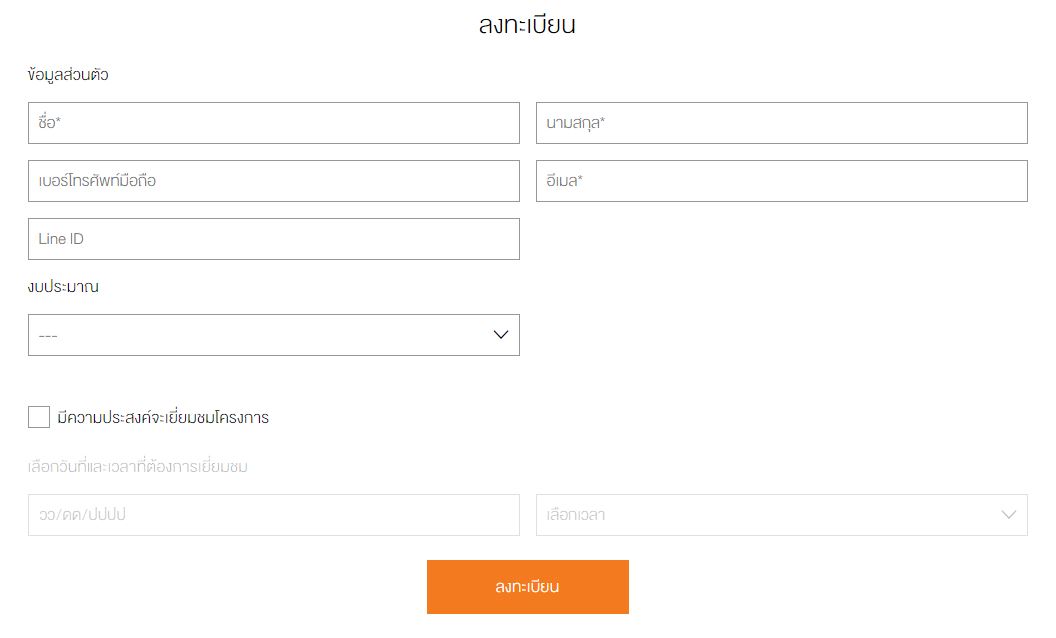Click the chevron arrow of the เลือกเวลา selector
The width and height of the screenshot is (1056, 638).
[1008, 515]
